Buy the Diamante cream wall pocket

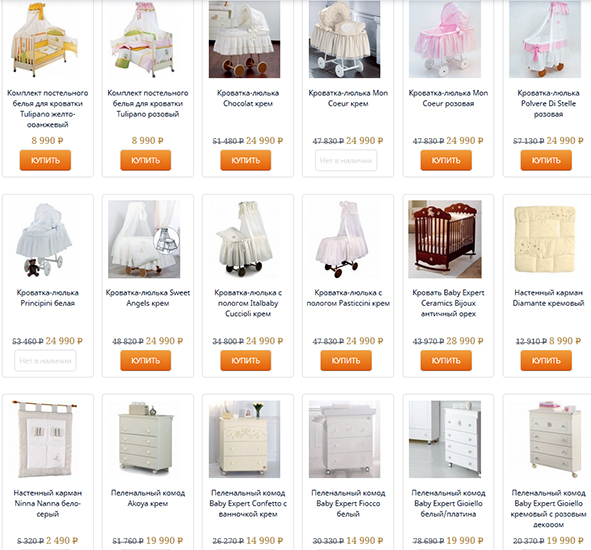tap(546, 360)
